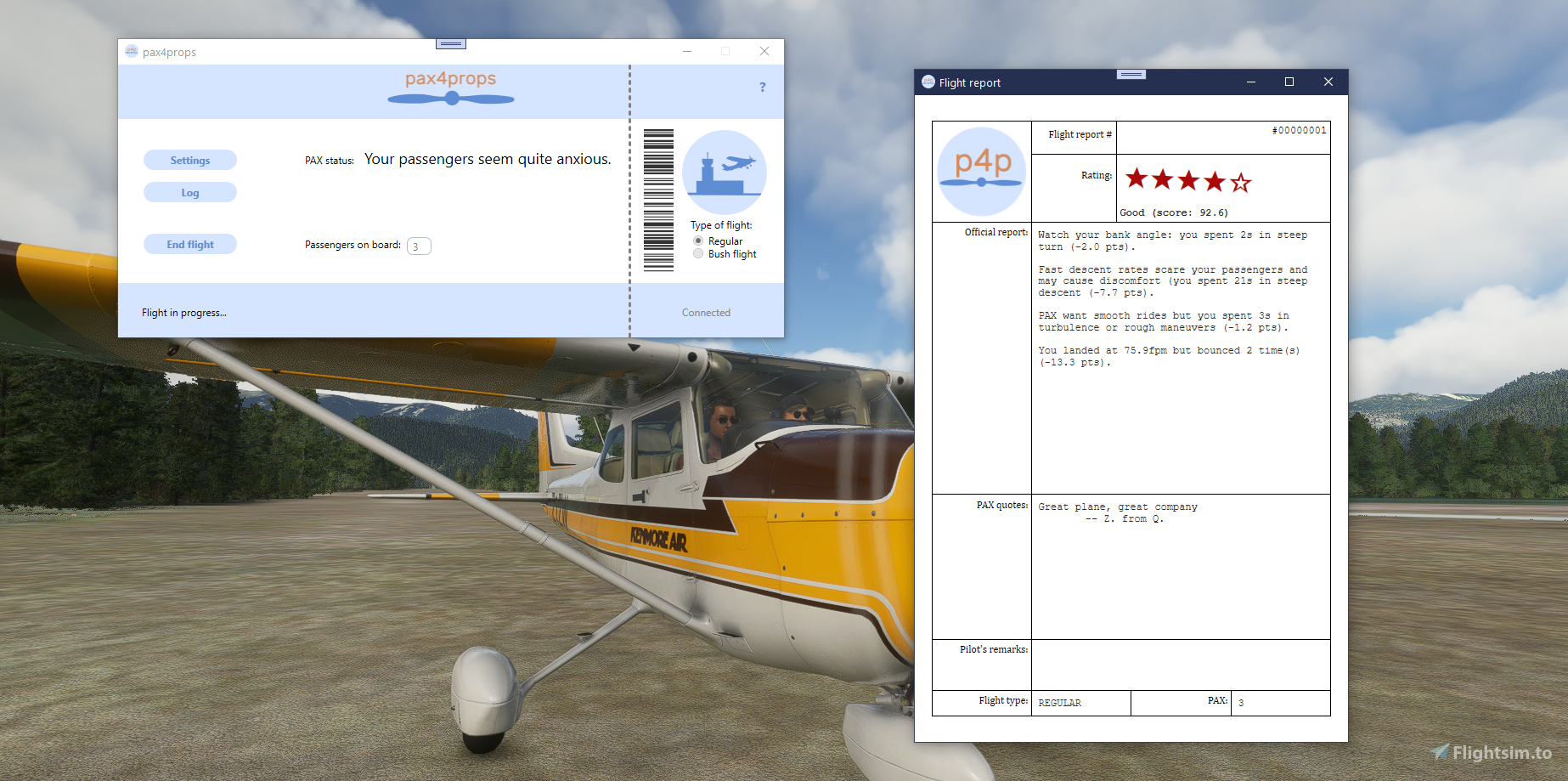Click the round p4p logo in flight report

[982, 172]
